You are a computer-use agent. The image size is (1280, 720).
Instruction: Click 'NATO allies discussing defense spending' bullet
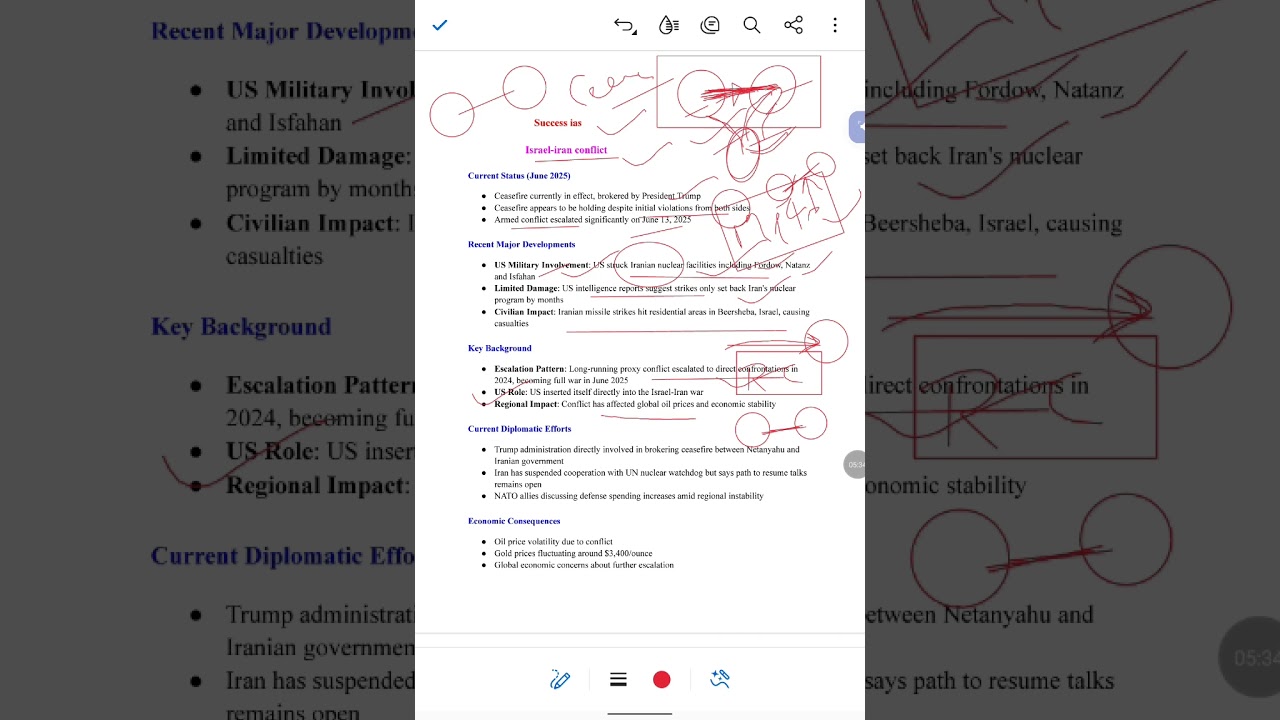pos(629,496)
